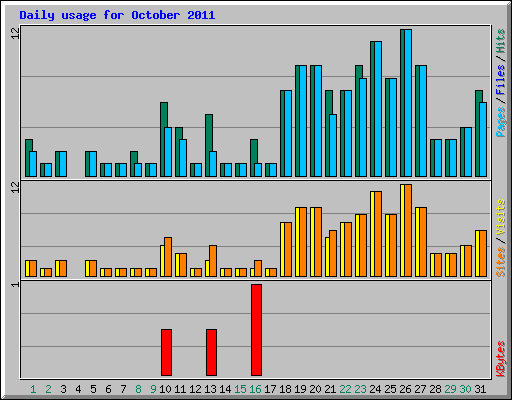This screenshot has height=400, width=512.
Task: Click day label 17 on the x-axis
Action: (270, 389)
